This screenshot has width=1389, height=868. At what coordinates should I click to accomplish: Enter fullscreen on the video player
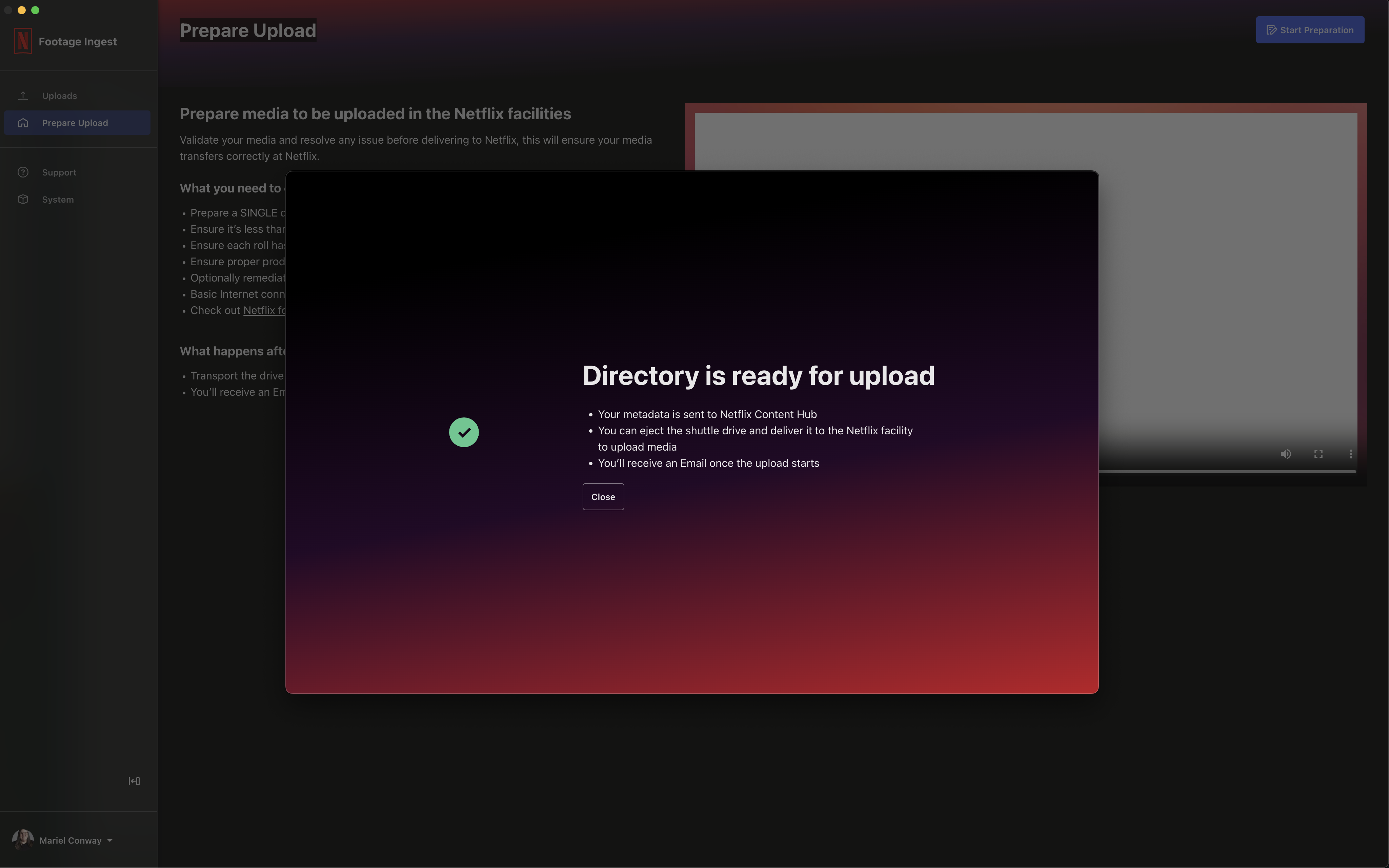(x=1318, y=454)
